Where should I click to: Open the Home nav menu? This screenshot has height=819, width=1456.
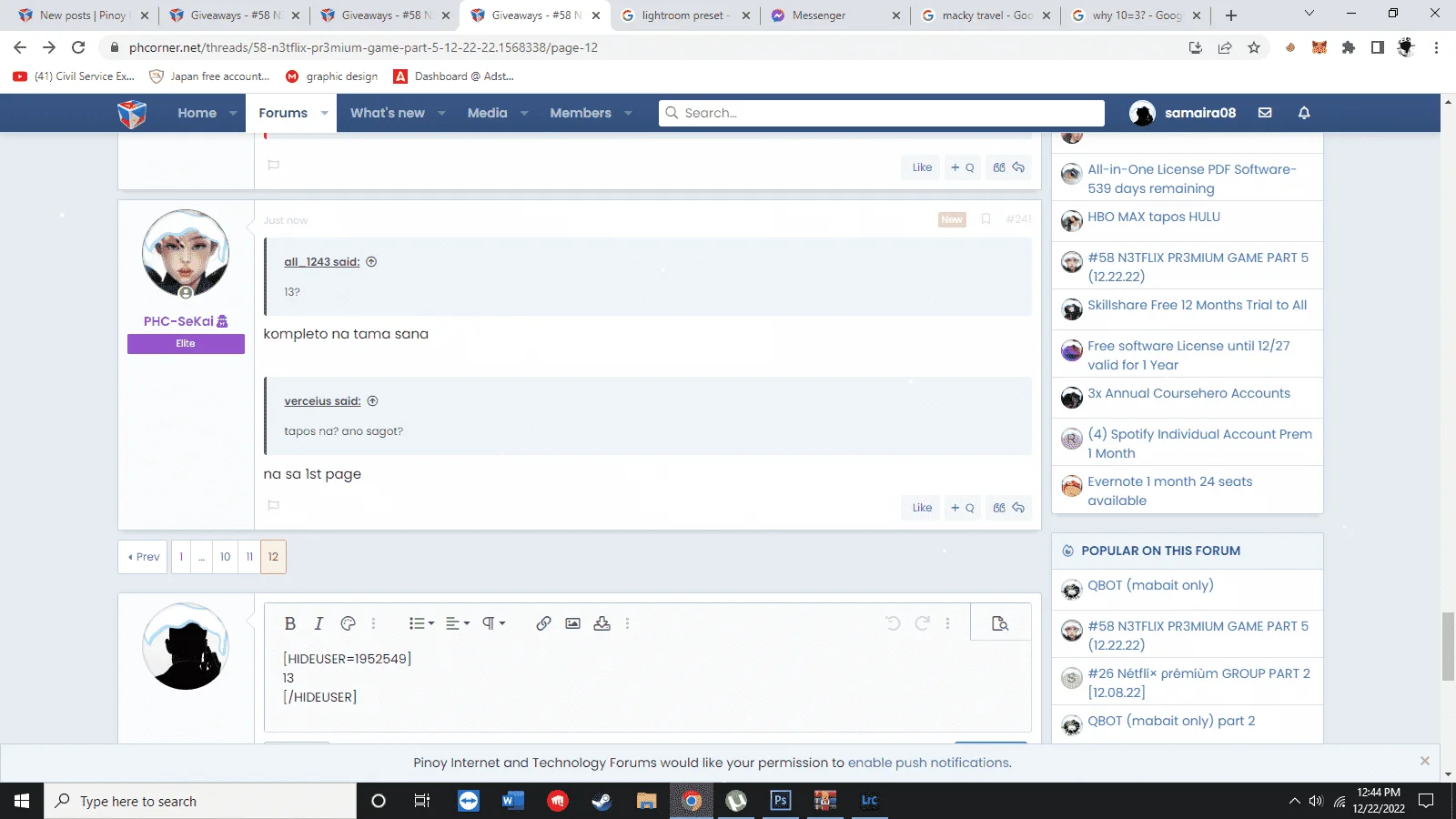point(197,113)
